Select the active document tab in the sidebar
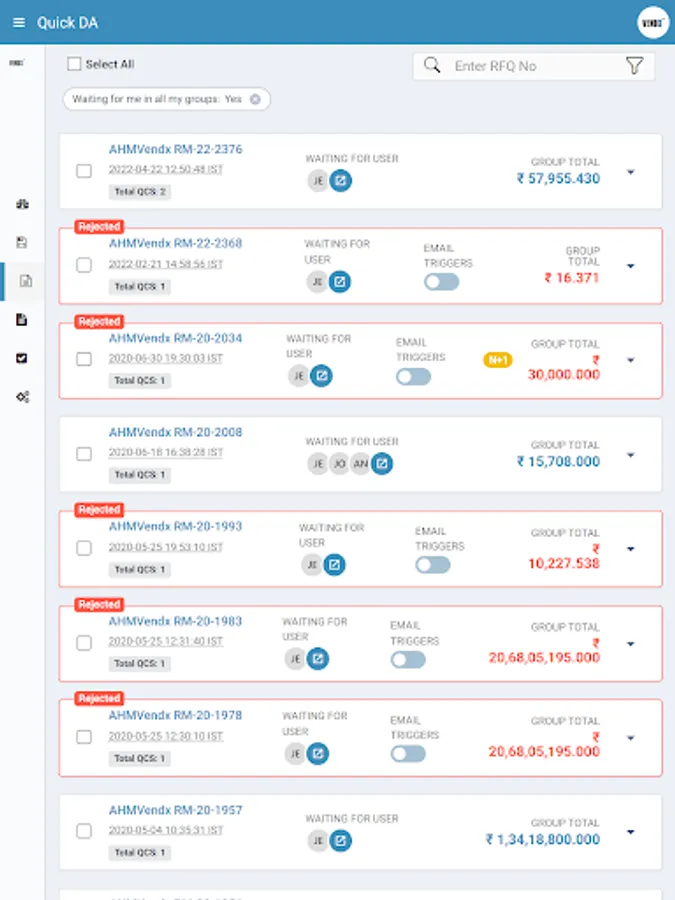 pyautogui.click(x=24, y=282)
